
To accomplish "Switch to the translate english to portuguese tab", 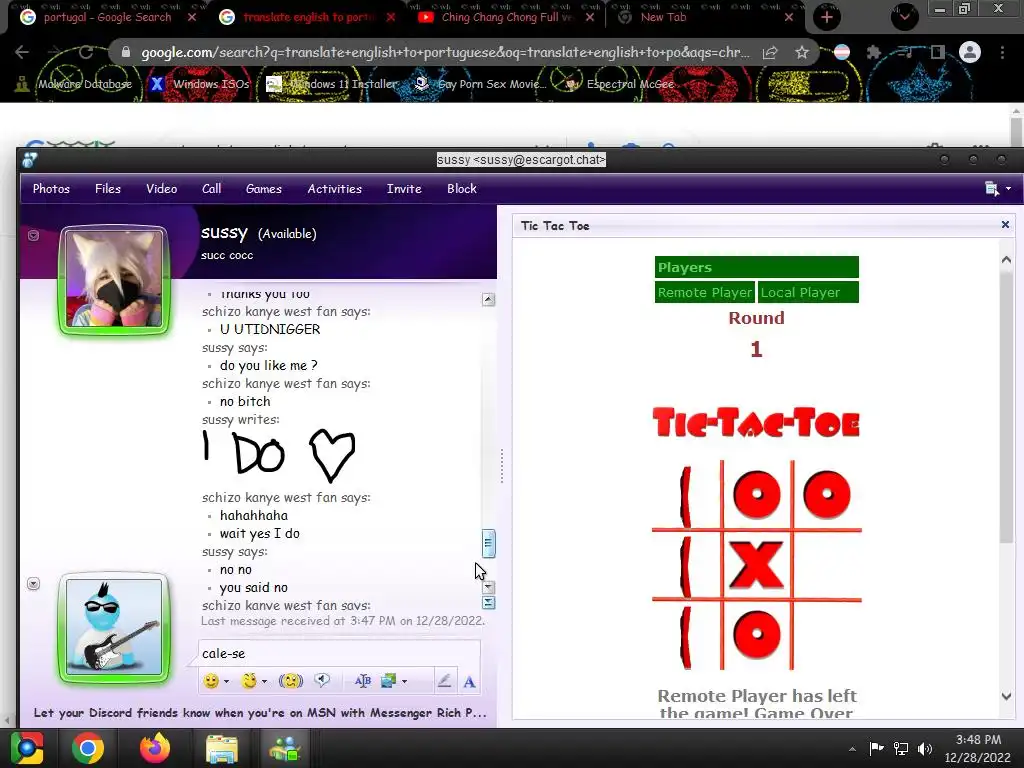I will coord(308,17).
